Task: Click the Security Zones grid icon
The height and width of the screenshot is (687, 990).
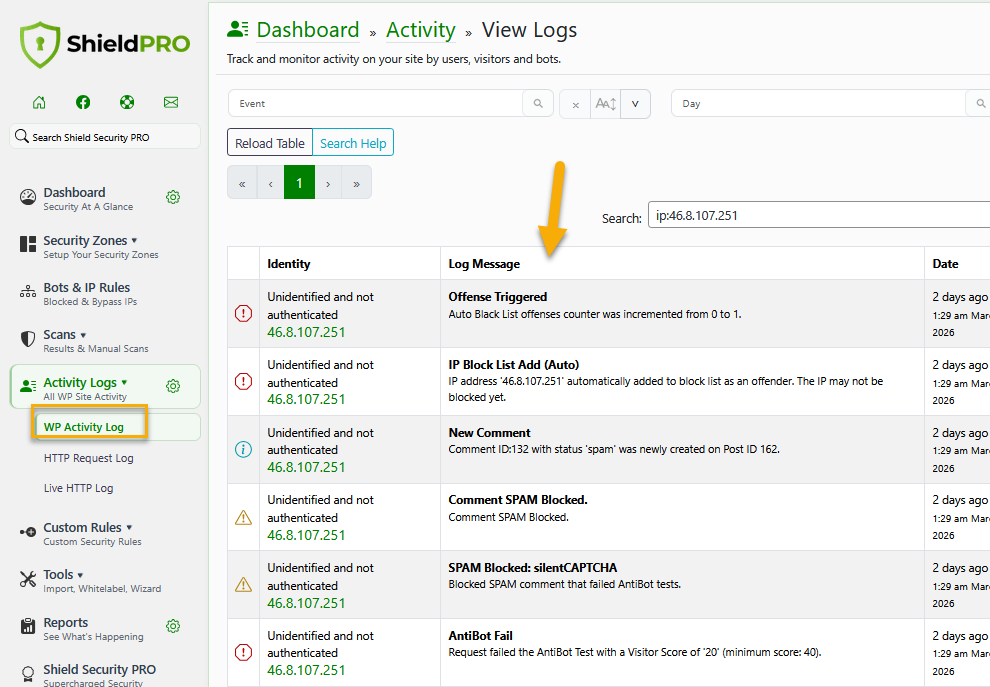Action: 28,244
